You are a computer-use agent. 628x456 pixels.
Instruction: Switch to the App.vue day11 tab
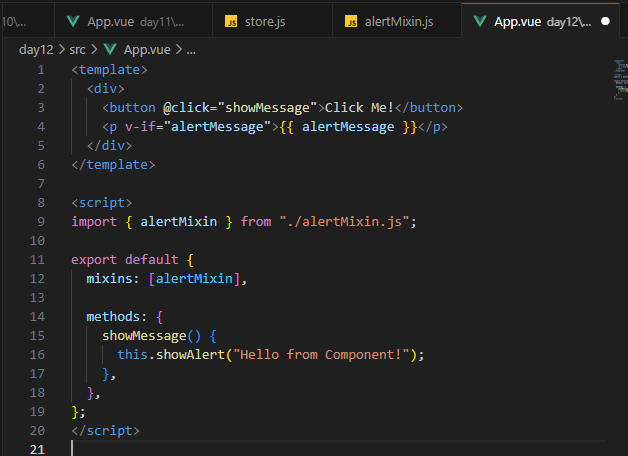coord(133,21)
